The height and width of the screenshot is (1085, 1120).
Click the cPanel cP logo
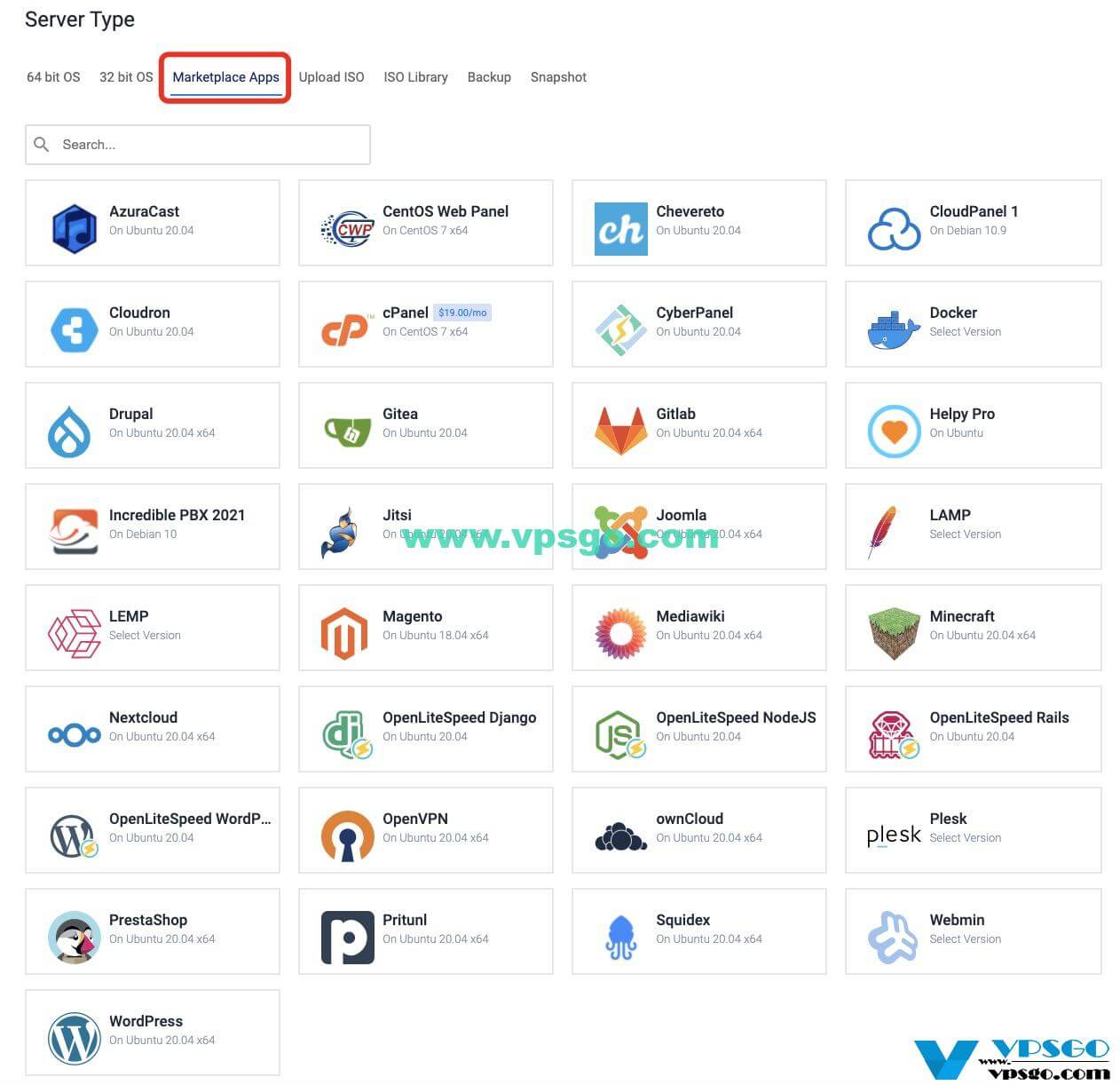coord(345,330)
